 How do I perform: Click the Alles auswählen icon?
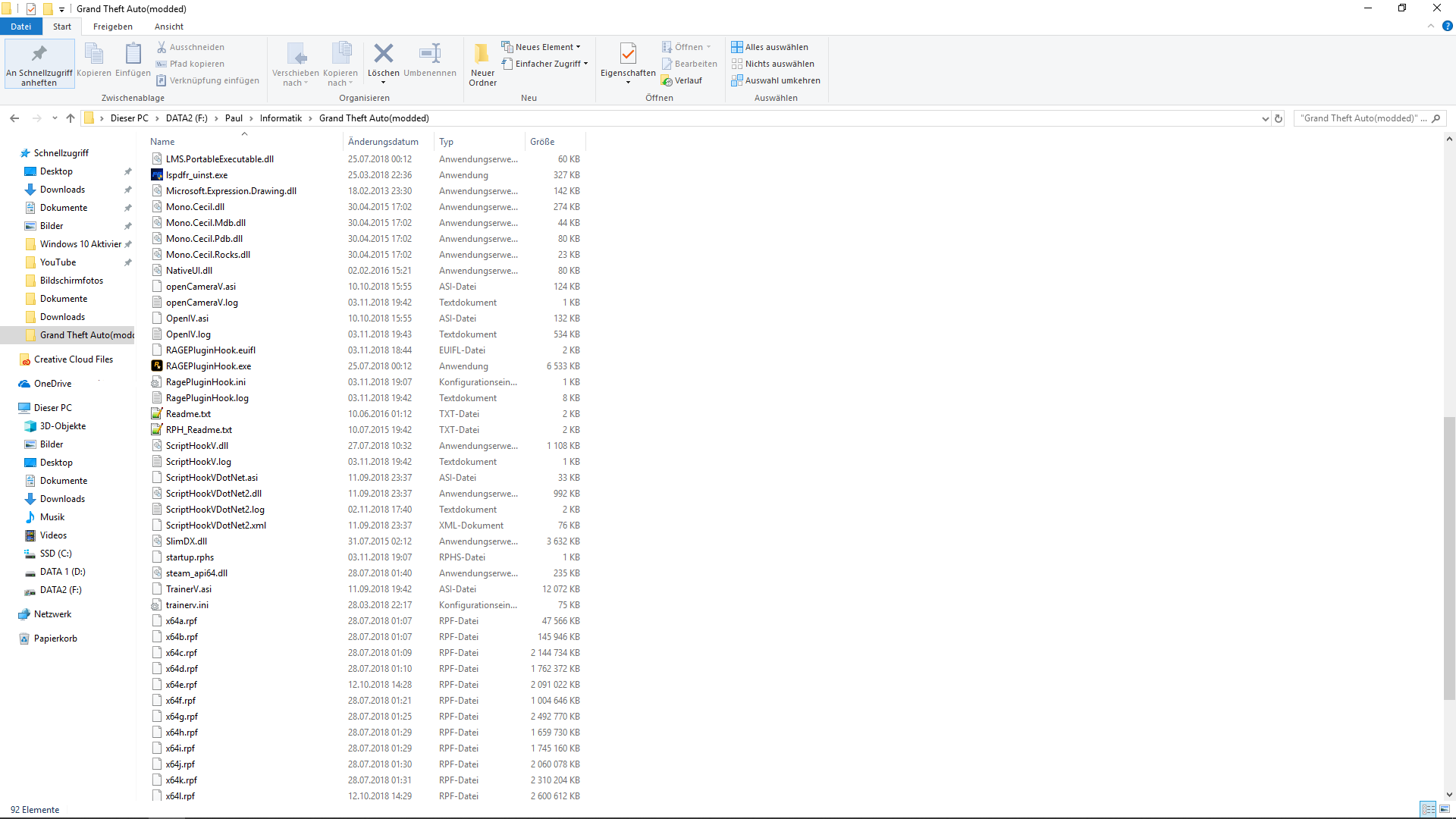click(x=736, y=47)
